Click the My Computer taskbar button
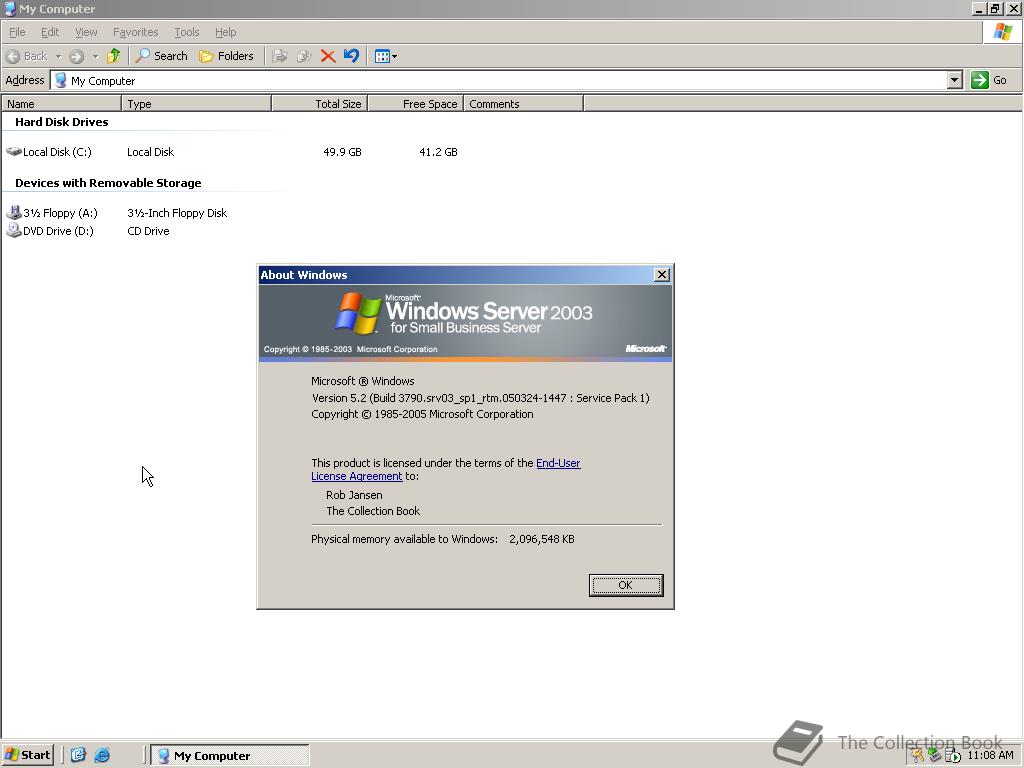Screen dimensions: 1024x768 pos(230,756)
